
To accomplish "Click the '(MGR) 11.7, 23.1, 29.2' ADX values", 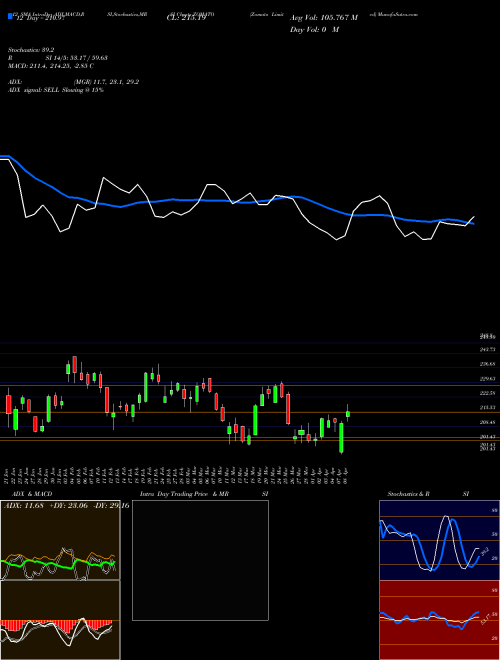I will (x=106, y=82).
